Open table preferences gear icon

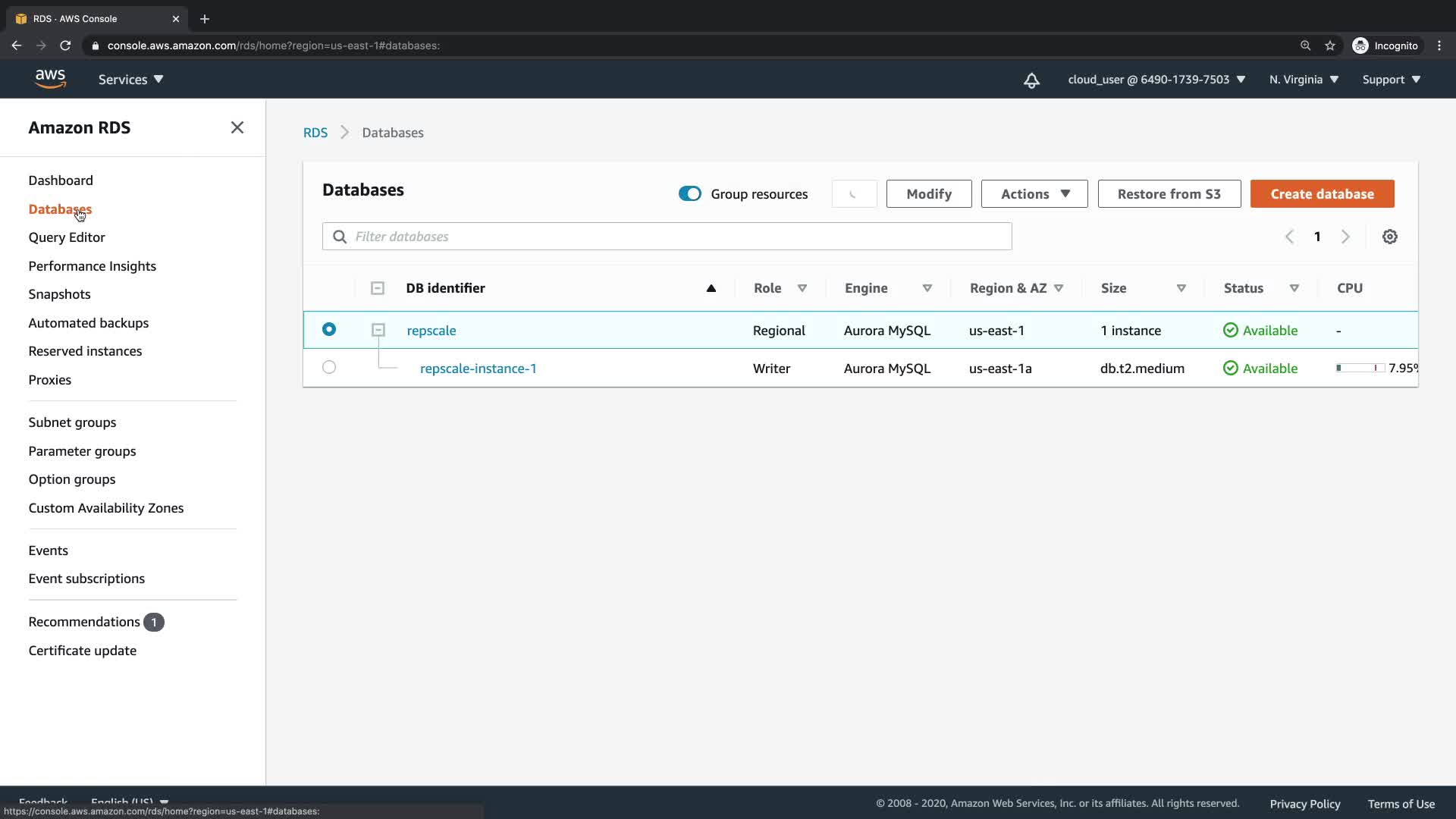pos(1389,237)
